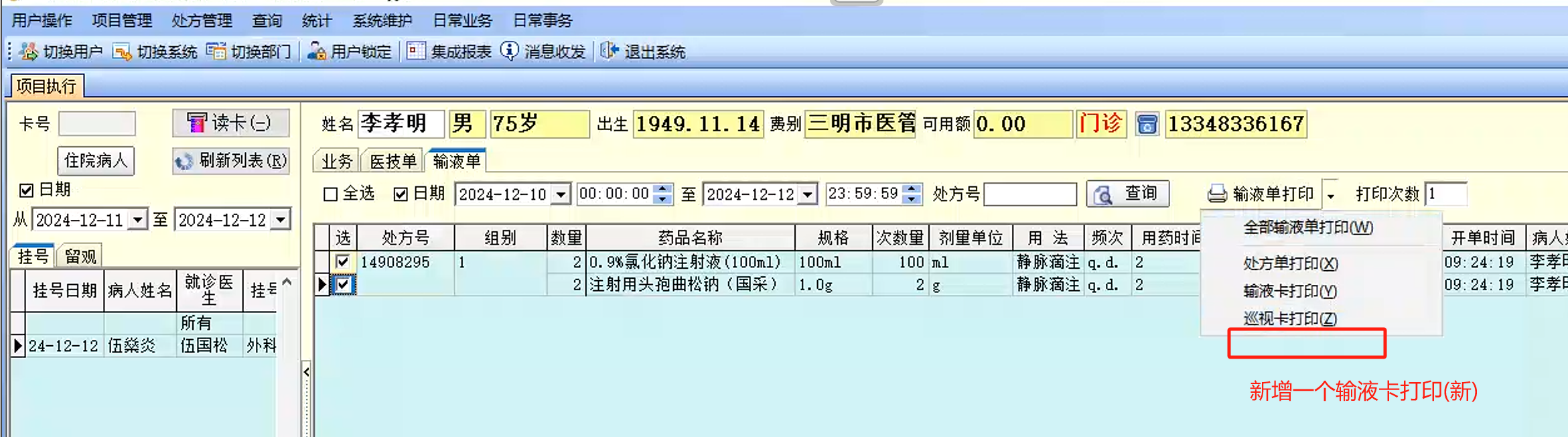Expand the 输液单打印 dropdown arrow
1568x437 pixels.
1330,195
